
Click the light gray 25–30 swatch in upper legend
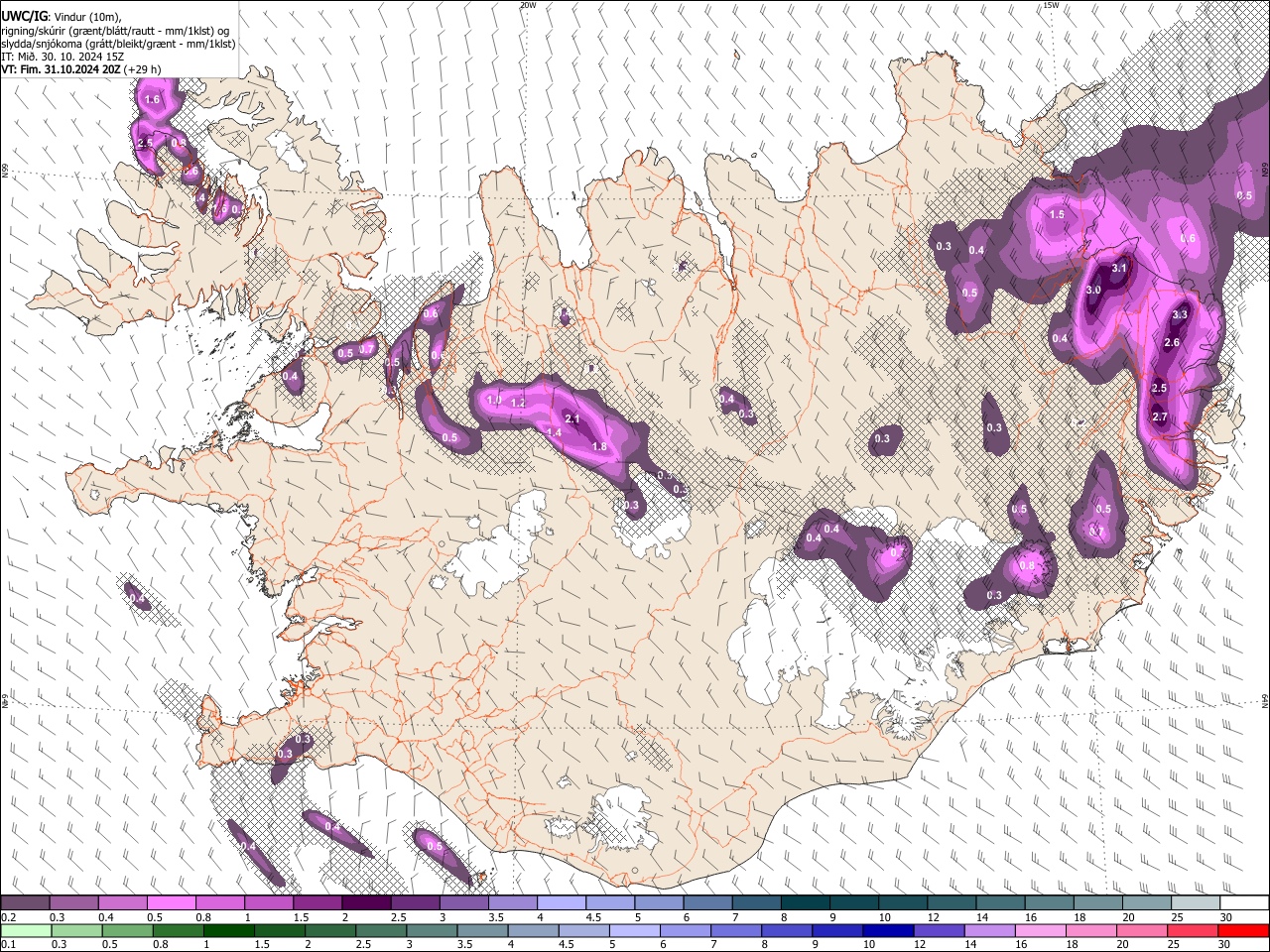click(1197, 903)
